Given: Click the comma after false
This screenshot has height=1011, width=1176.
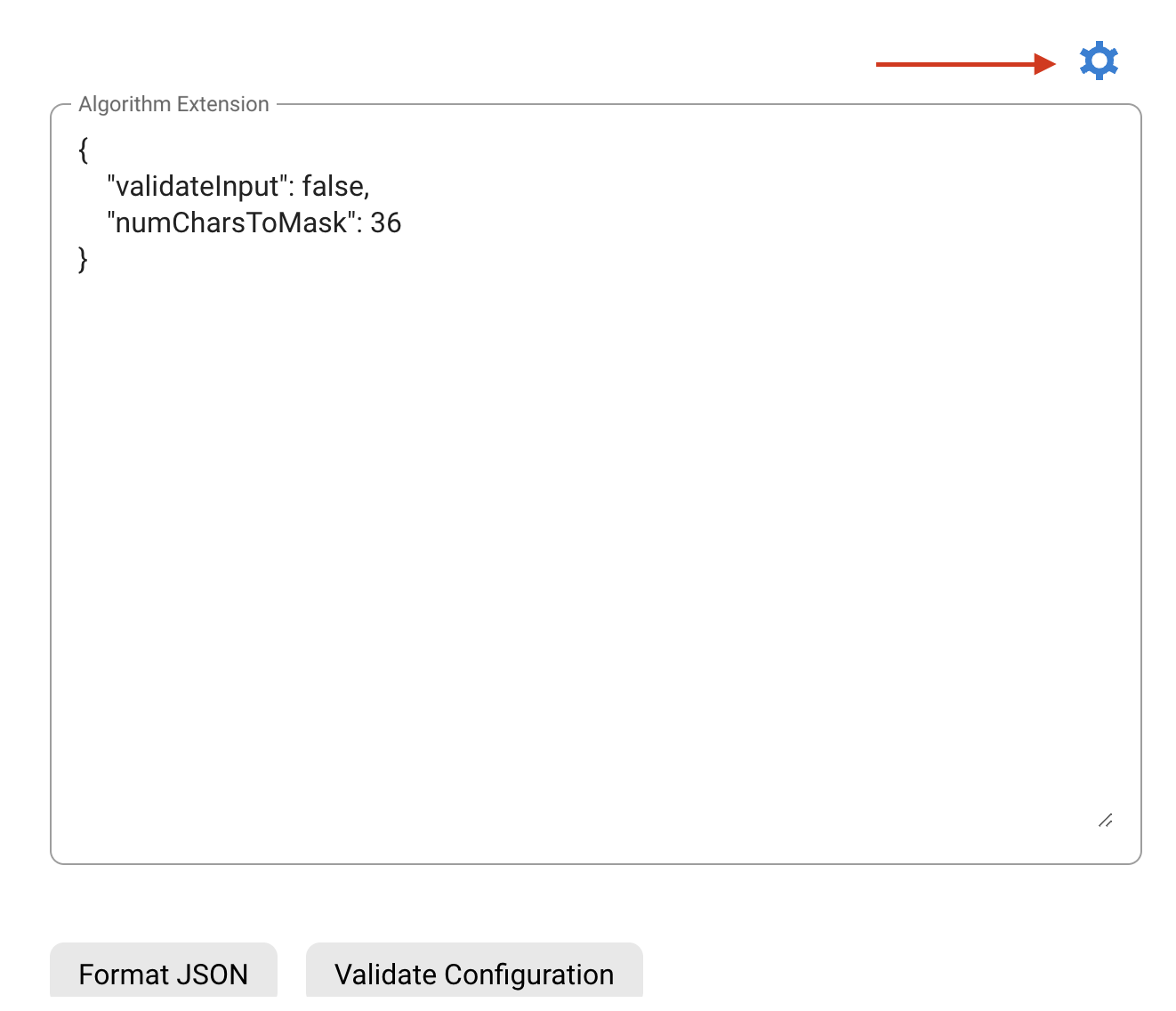Looking at the screenshot, I should [x=366, y=189].
